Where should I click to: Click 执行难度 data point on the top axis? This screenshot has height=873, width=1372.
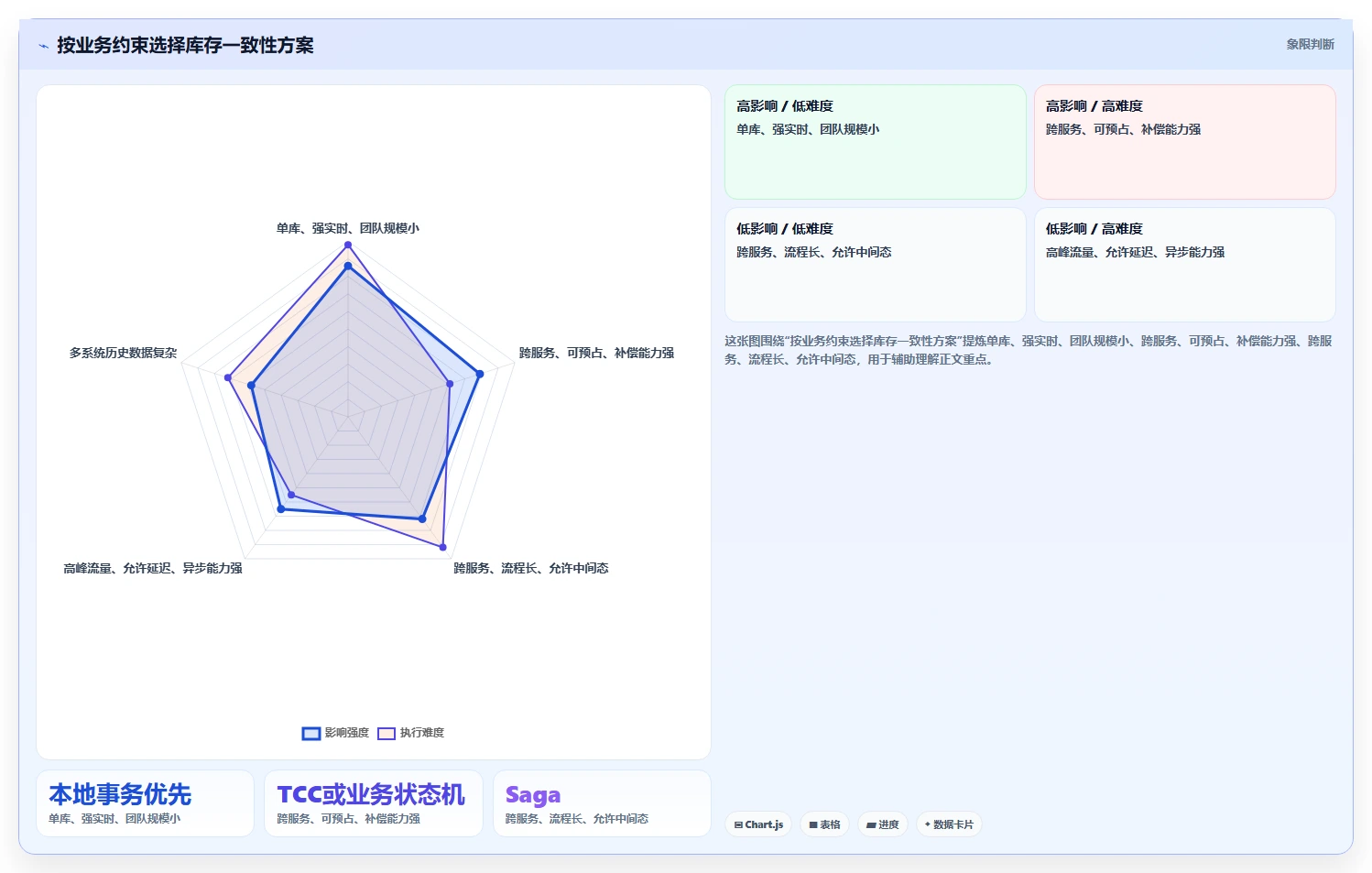coord(348,246)
